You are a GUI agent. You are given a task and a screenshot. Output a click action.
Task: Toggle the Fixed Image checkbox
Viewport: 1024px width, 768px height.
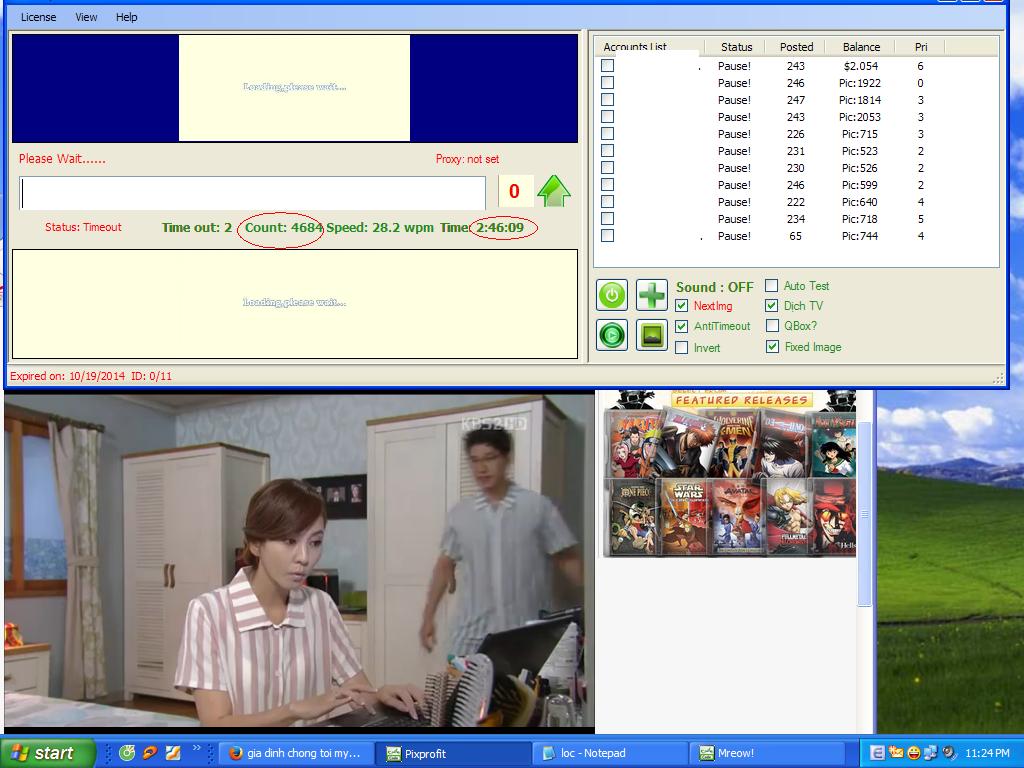click(x=772, y=347)
